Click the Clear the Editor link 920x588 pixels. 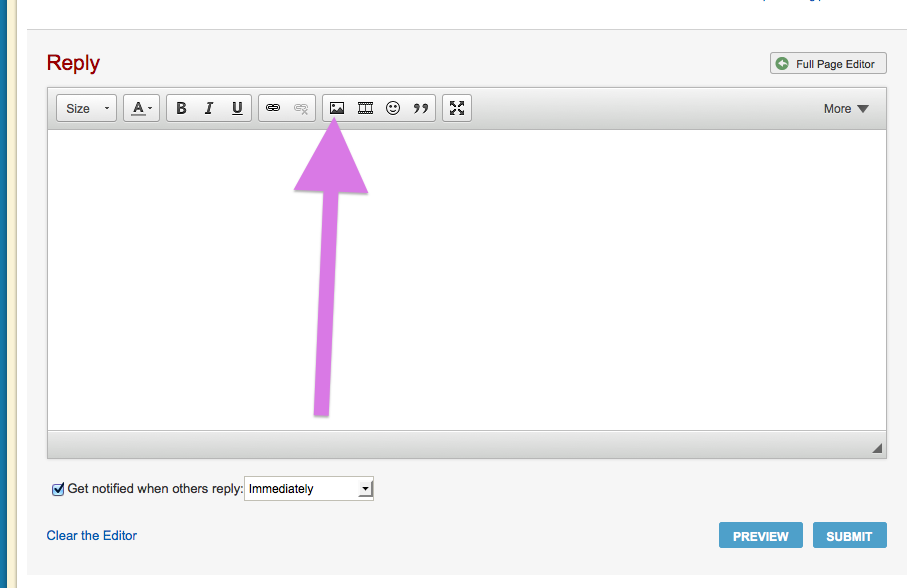(x=92, y=535)
